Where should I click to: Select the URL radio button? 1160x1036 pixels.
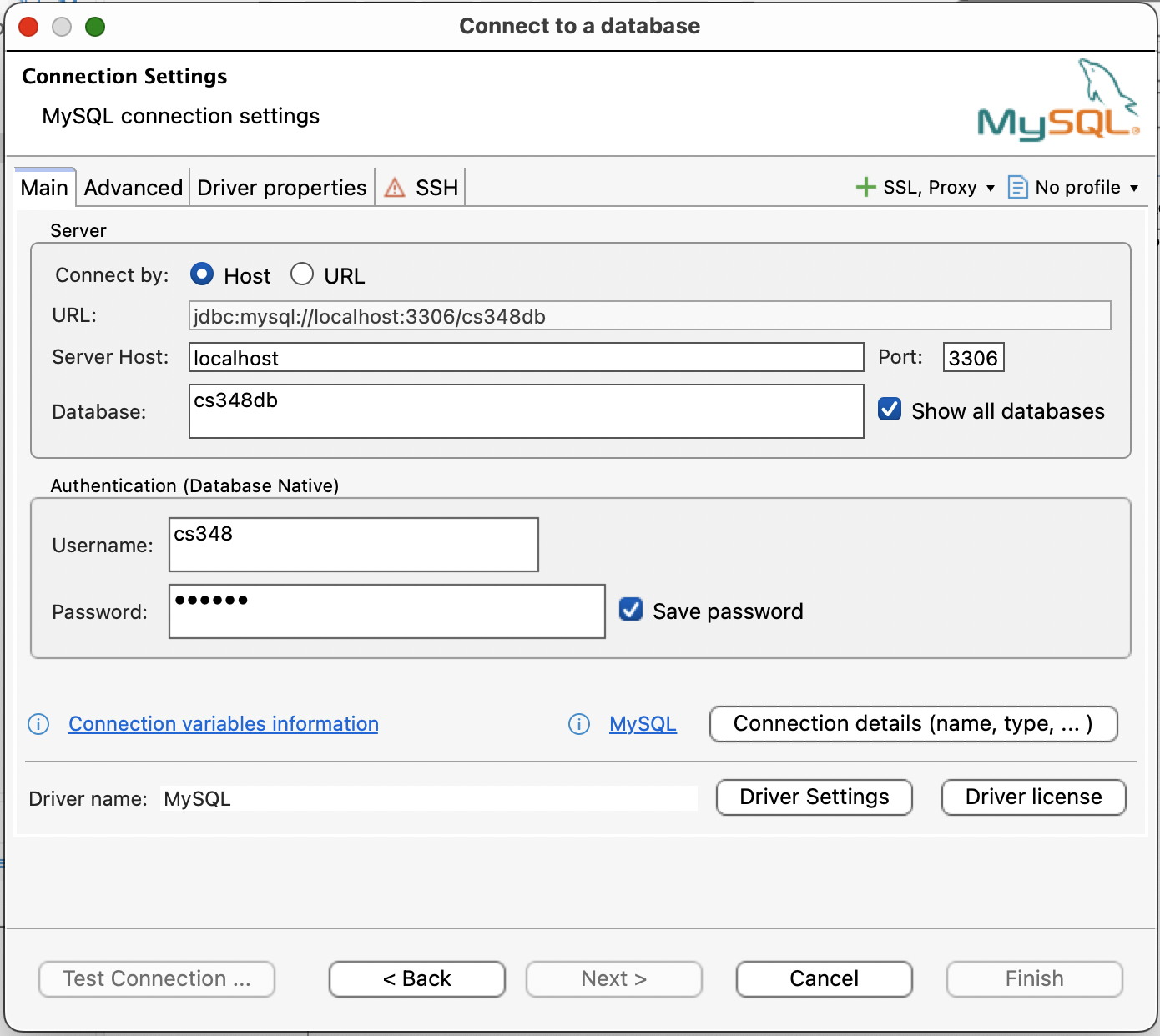pyautogui.click(x=302, y=274)
